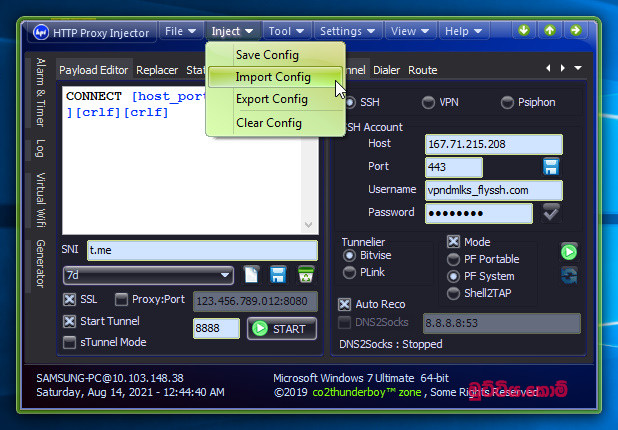
Task: Open the 7d dropdown list
Action: 148,275
